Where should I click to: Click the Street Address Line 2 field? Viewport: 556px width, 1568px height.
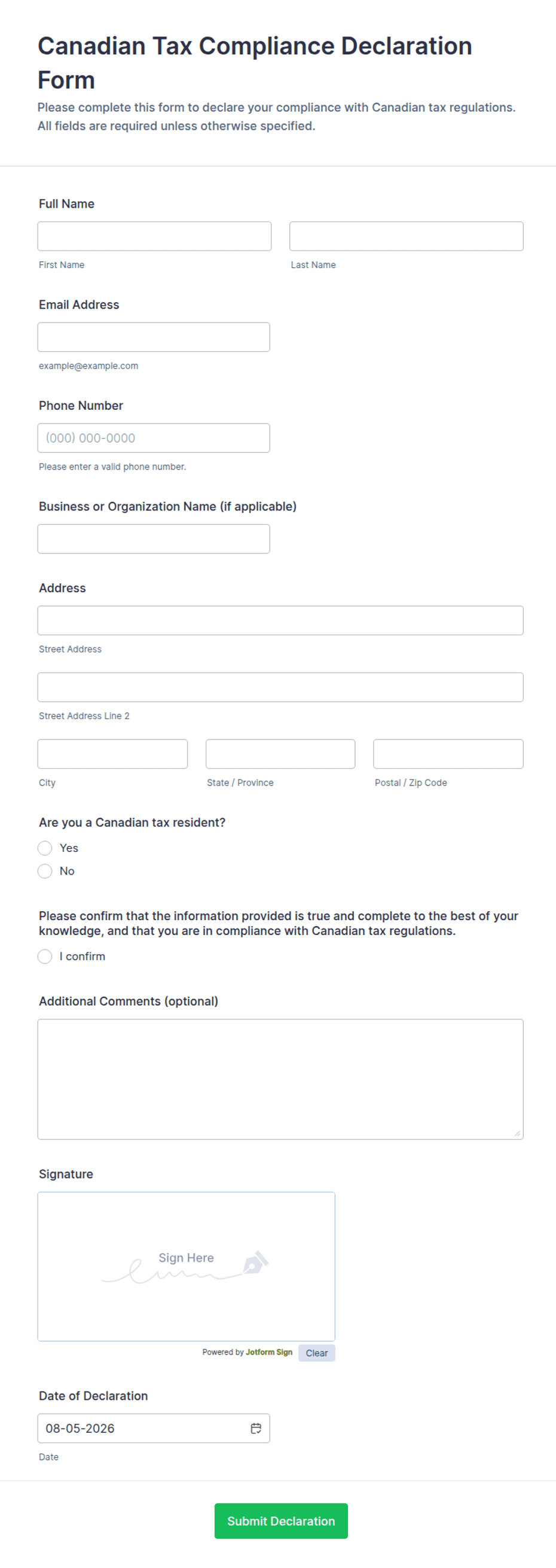tap(280, 687)
